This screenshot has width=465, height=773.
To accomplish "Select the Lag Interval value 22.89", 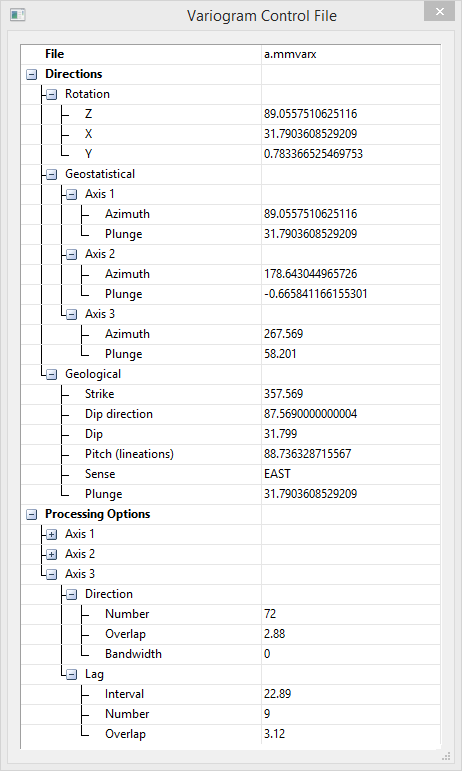I will tap(351, 694).
